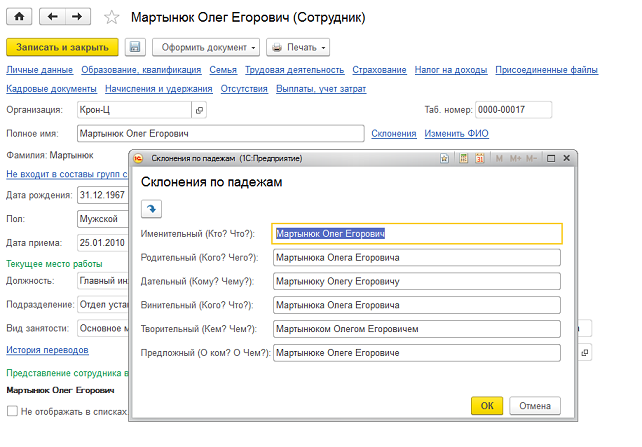Save using the floppy disk icon
Screen dimensions: 642x447
pos(135,47)
